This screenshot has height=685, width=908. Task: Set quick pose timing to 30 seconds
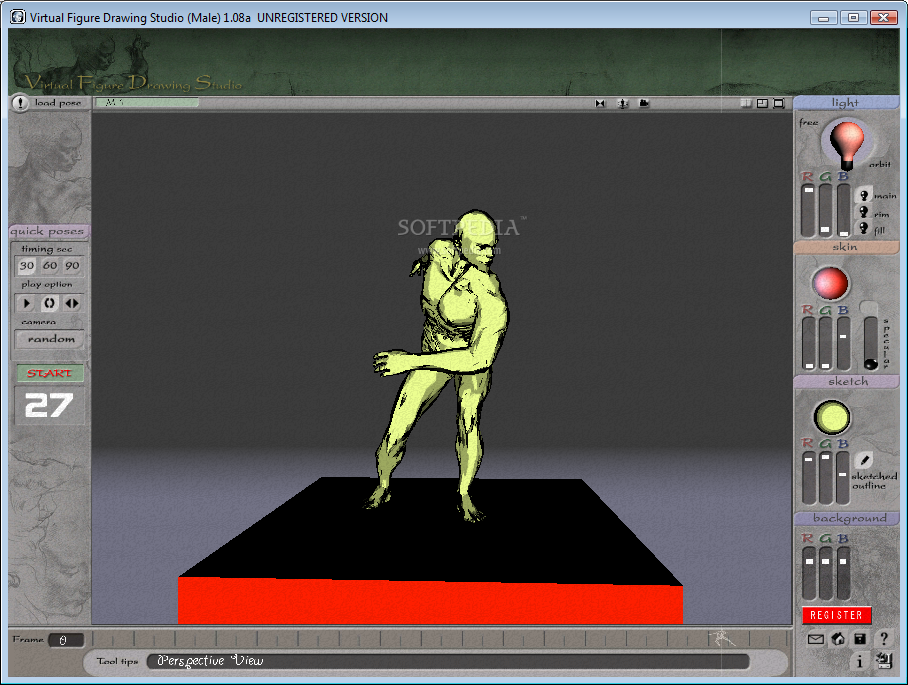27,266
